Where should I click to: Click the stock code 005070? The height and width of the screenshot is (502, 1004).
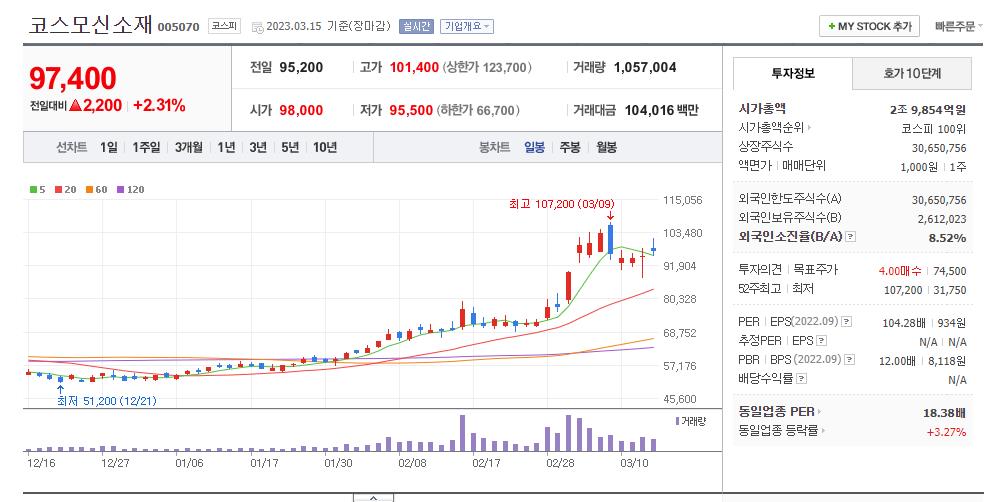tap(179, 27)
